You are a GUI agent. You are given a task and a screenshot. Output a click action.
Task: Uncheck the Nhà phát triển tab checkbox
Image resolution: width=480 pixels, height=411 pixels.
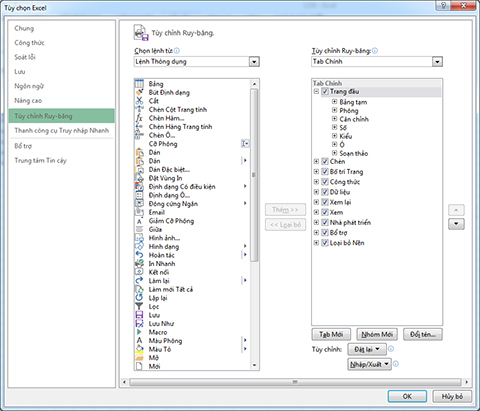325,222
